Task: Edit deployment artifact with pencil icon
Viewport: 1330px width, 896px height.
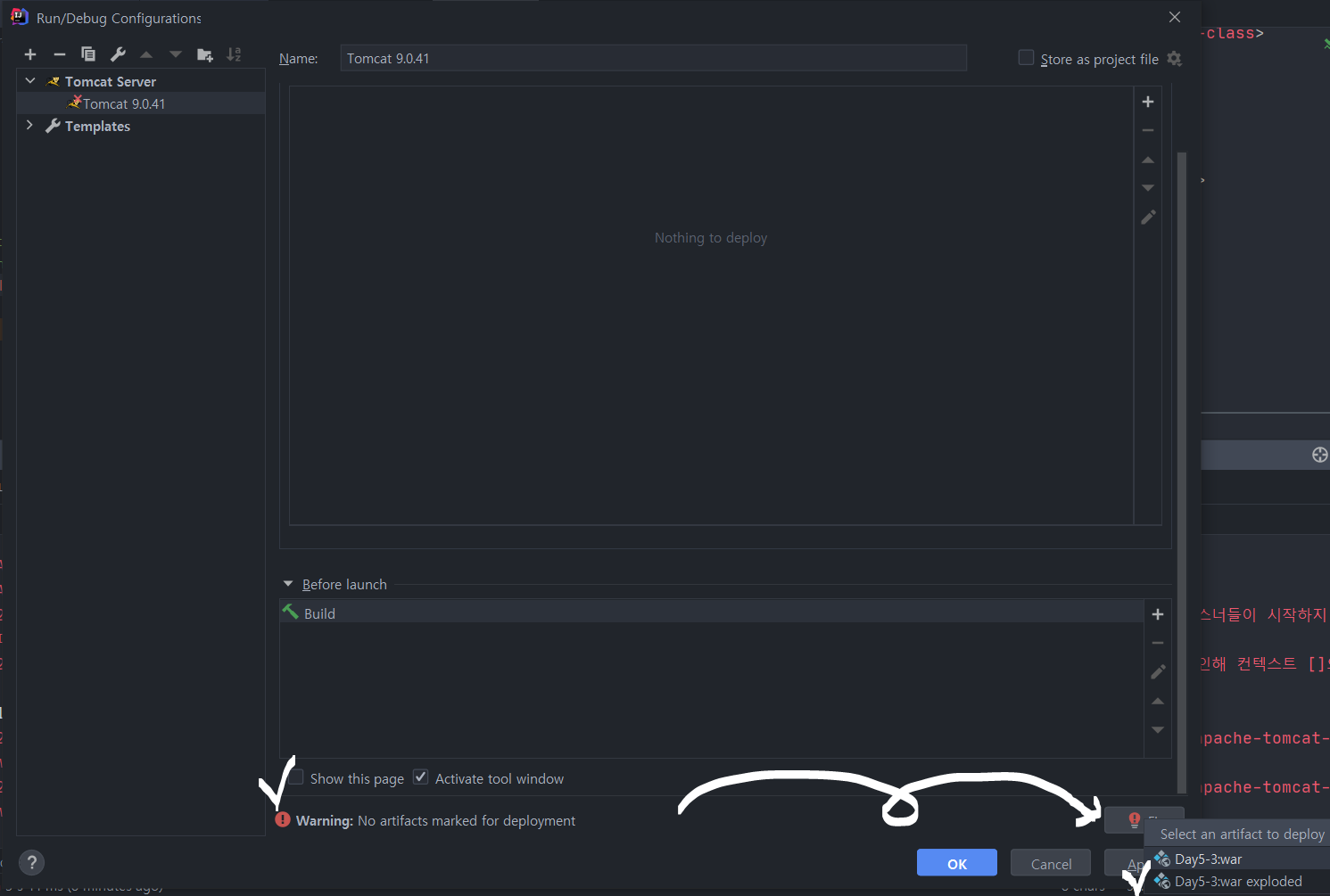Action: point(1148,217)
